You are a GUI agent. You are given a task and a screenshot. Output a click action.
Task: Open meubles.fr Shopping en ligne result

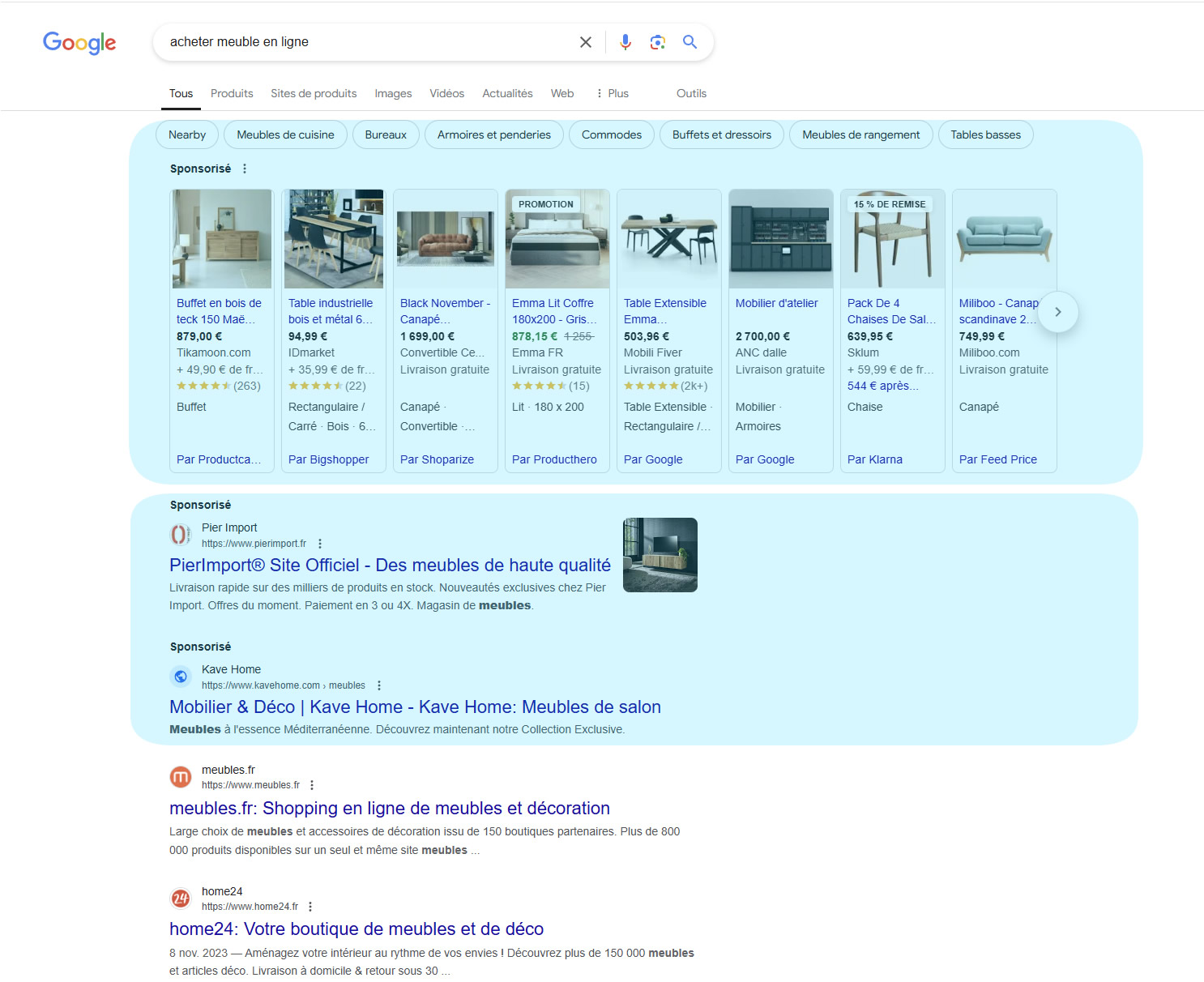click(390, 808)
